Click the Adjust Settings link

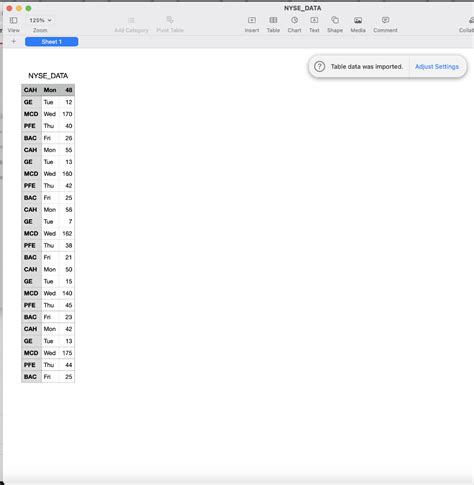point(437,67)
